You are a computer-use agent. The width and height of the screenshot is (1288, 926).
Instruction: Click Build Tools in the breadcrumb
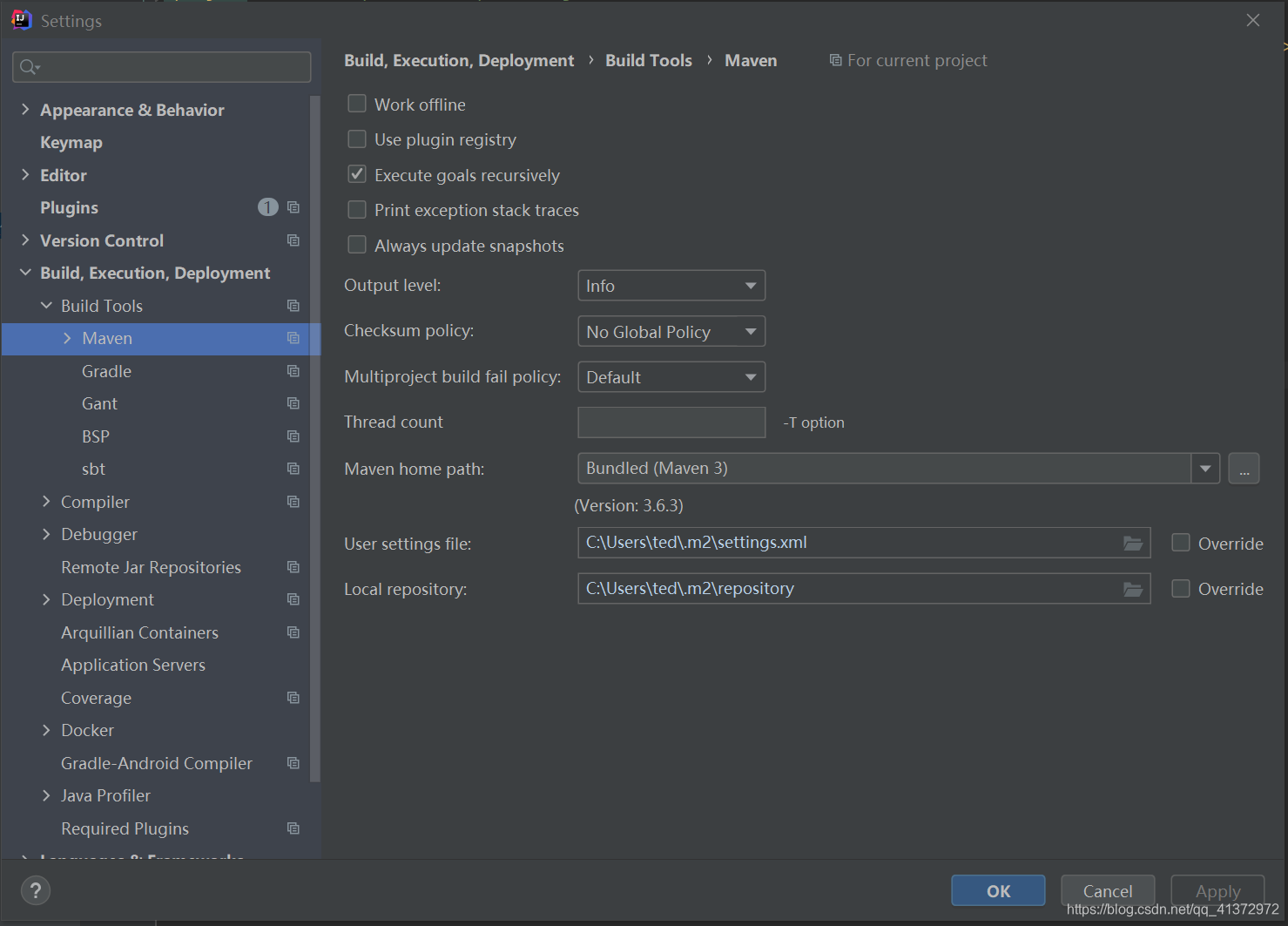(649, 60)
